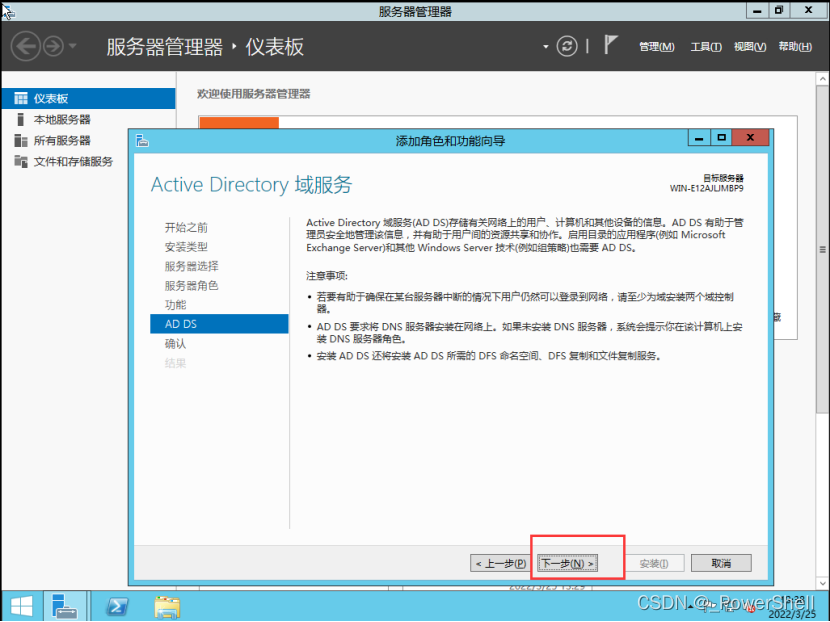Click the scrollbar up arrow in Server Manager
The width and height of the screenshot is (830, 622).
(822, 79)
